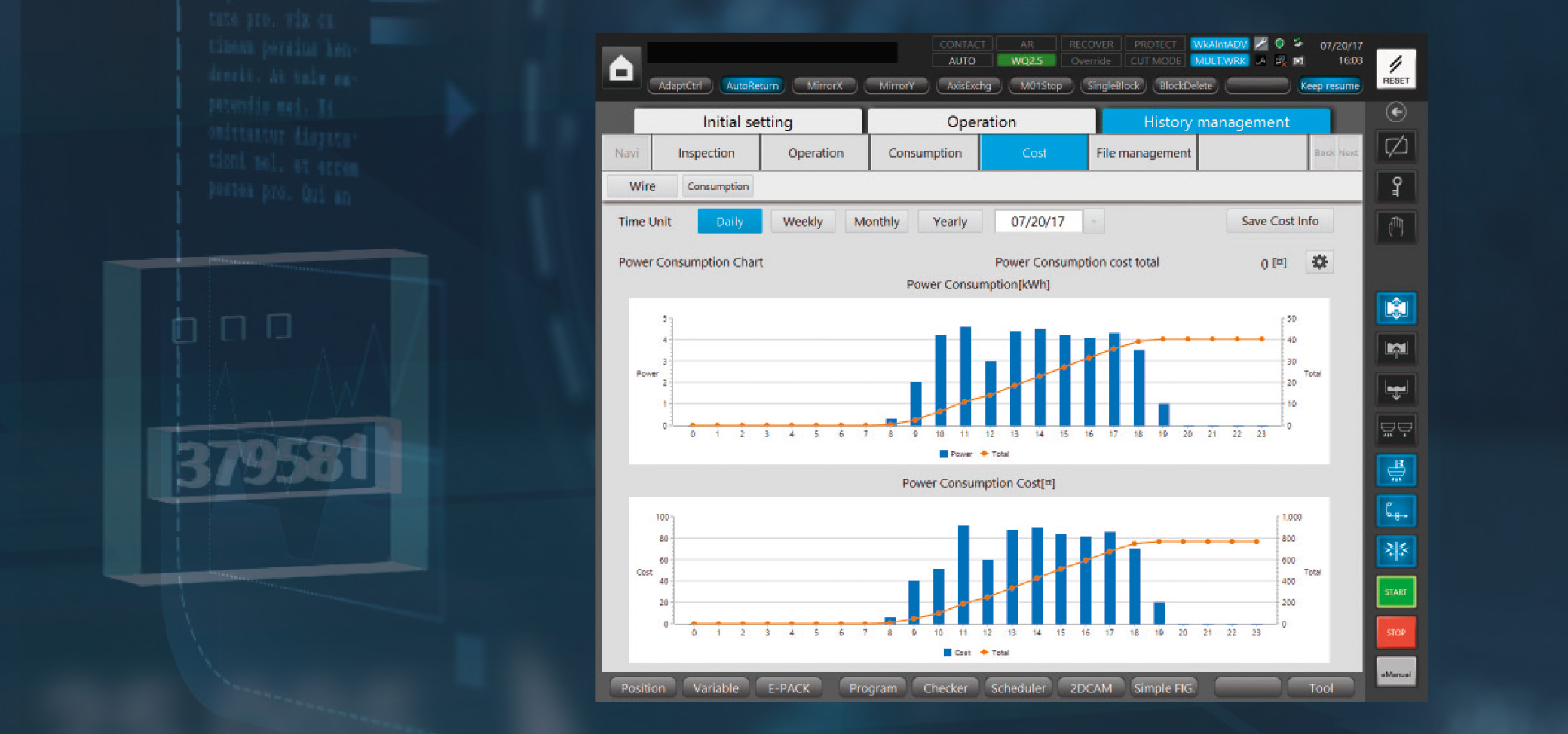Viewport: 1568px width, 734px height.
Task: Select the Monthly time unit
Action: coord(876,222)
